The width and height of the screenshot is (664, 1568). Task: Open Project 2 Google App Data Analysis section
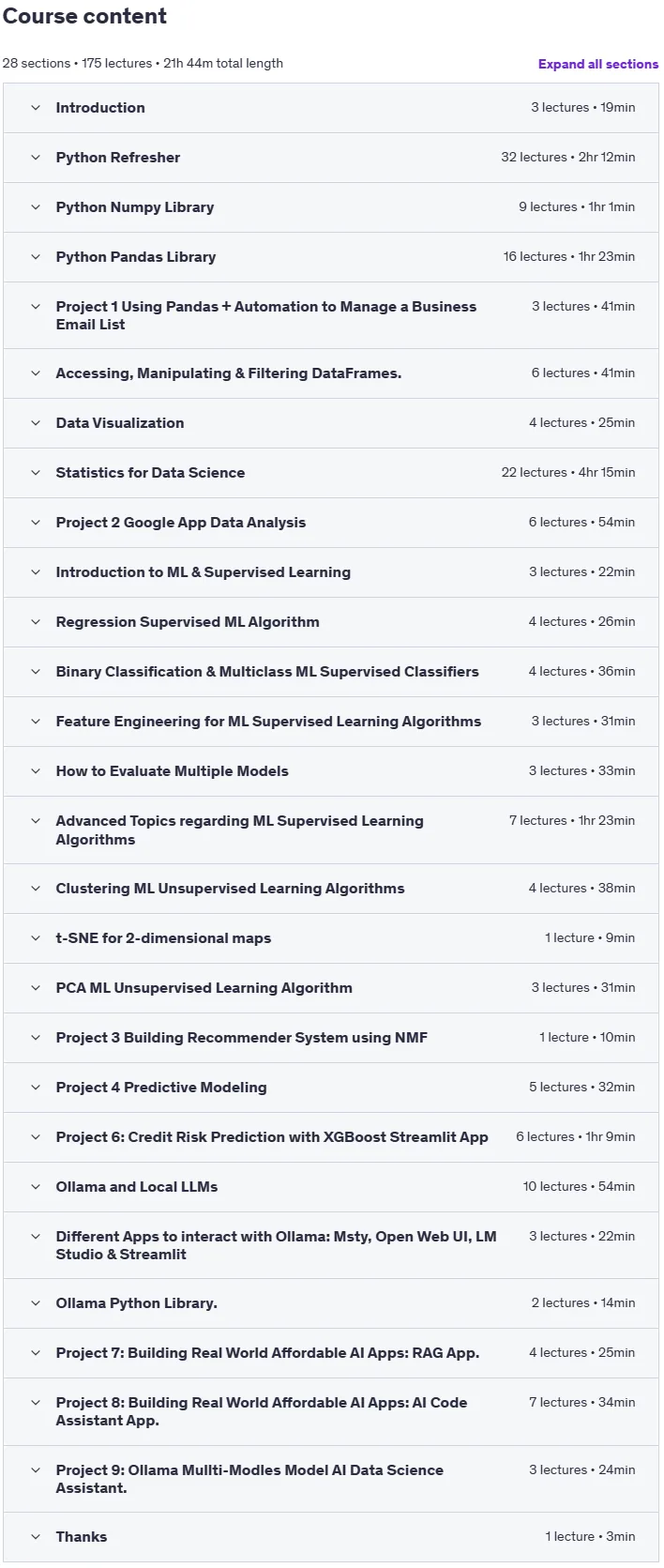pos(331,523)
